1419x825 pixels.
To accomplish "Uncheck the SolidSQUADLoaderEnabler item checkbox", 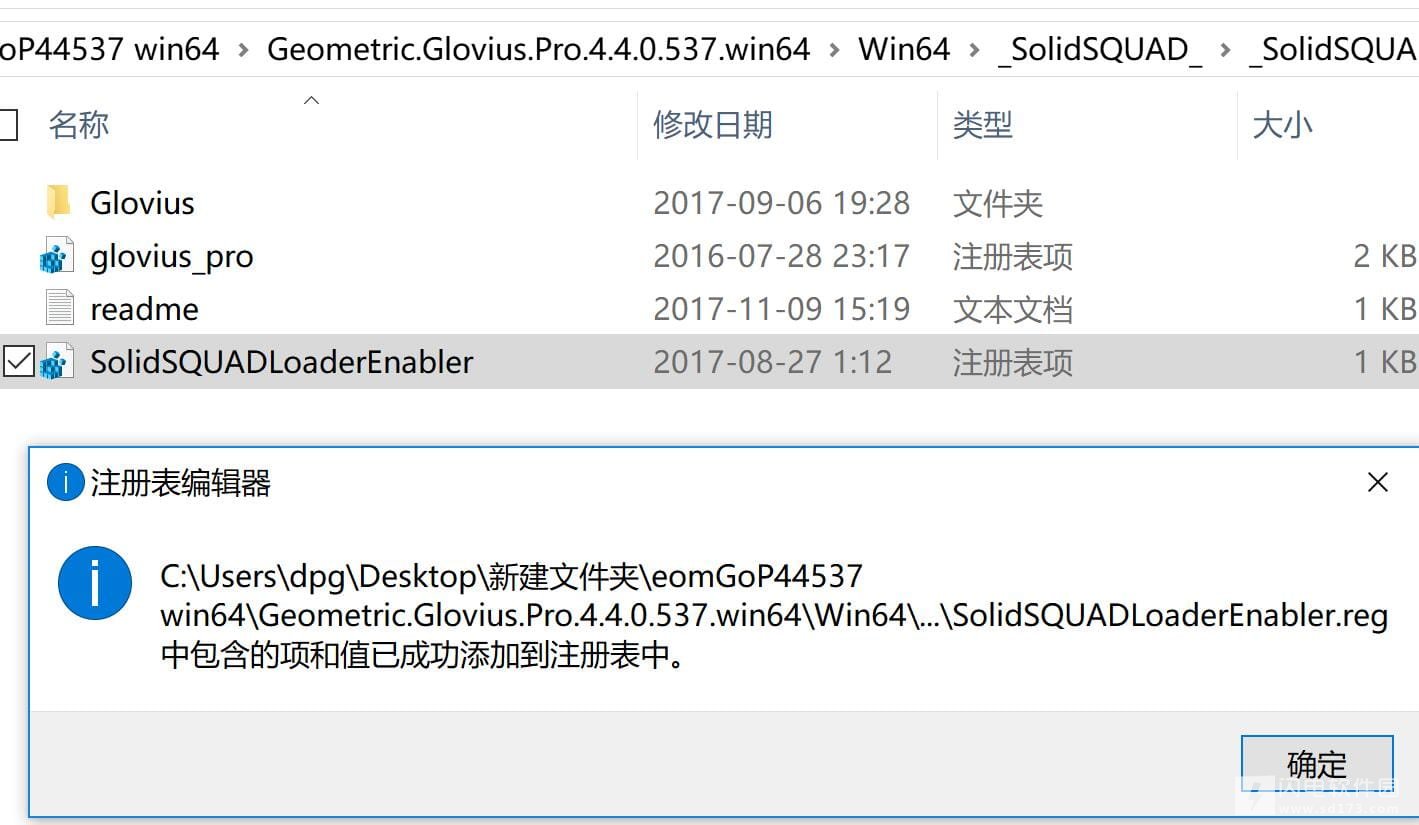I will tap(18, 361).
